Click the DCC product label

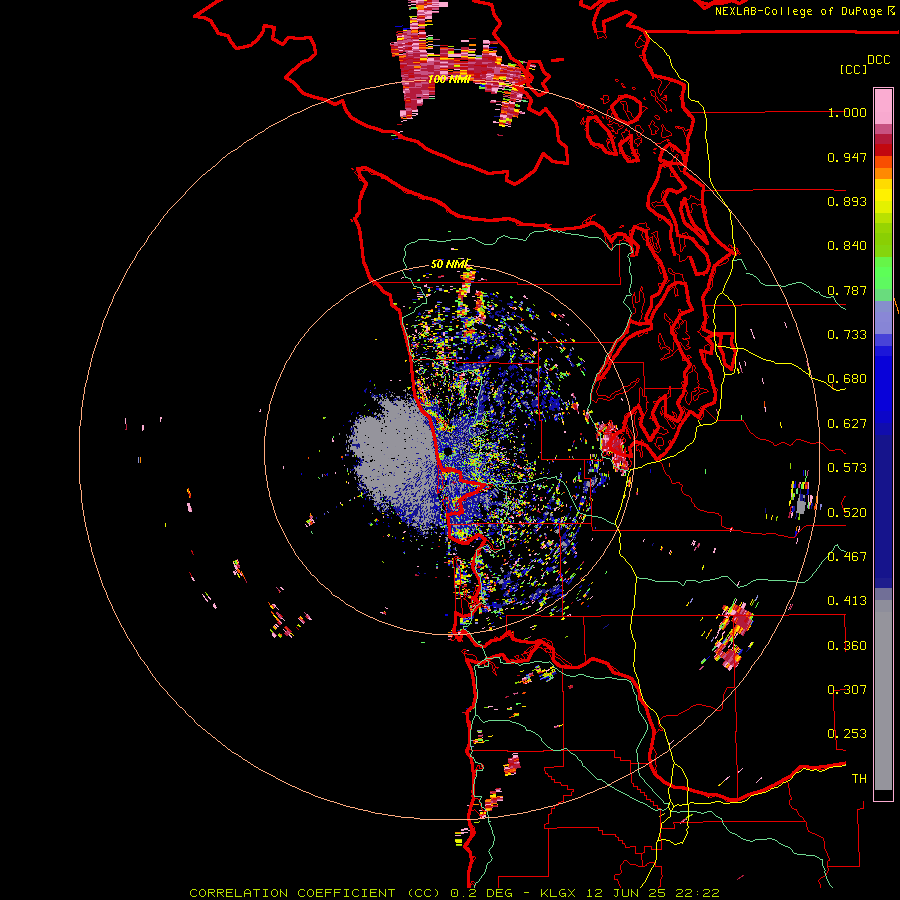(879, 60)
